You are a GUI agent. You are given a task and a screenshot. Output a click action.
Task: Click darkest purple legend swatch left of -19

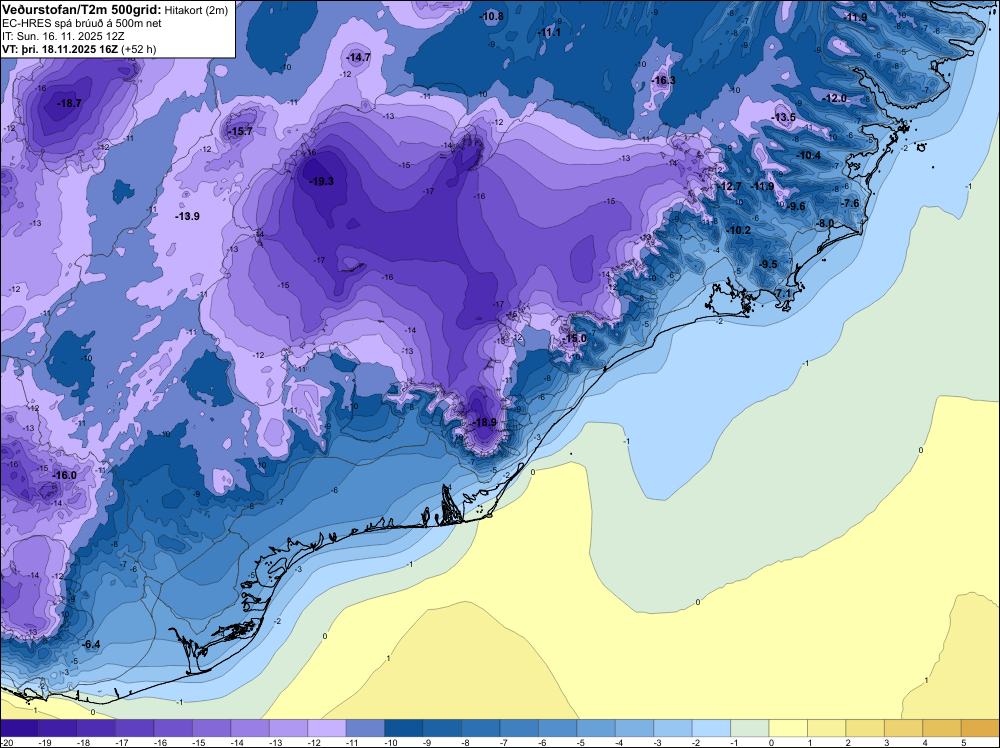pos(19,728)
